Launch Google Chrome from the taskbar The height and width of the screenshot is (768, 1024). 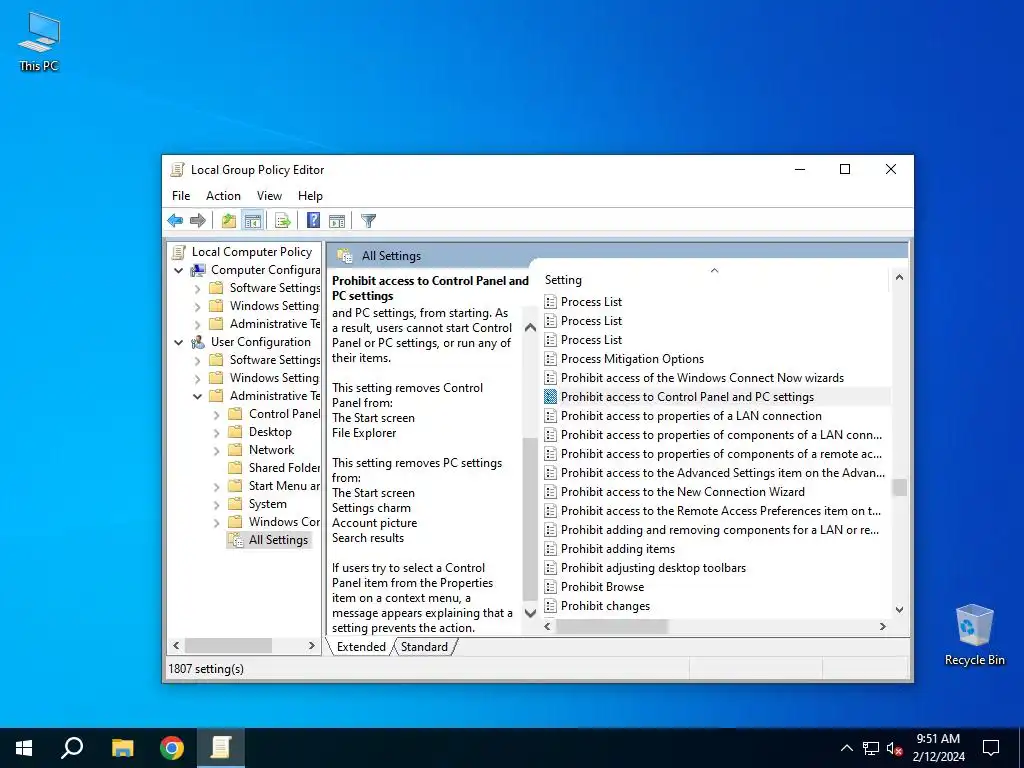tap(172, 748)
